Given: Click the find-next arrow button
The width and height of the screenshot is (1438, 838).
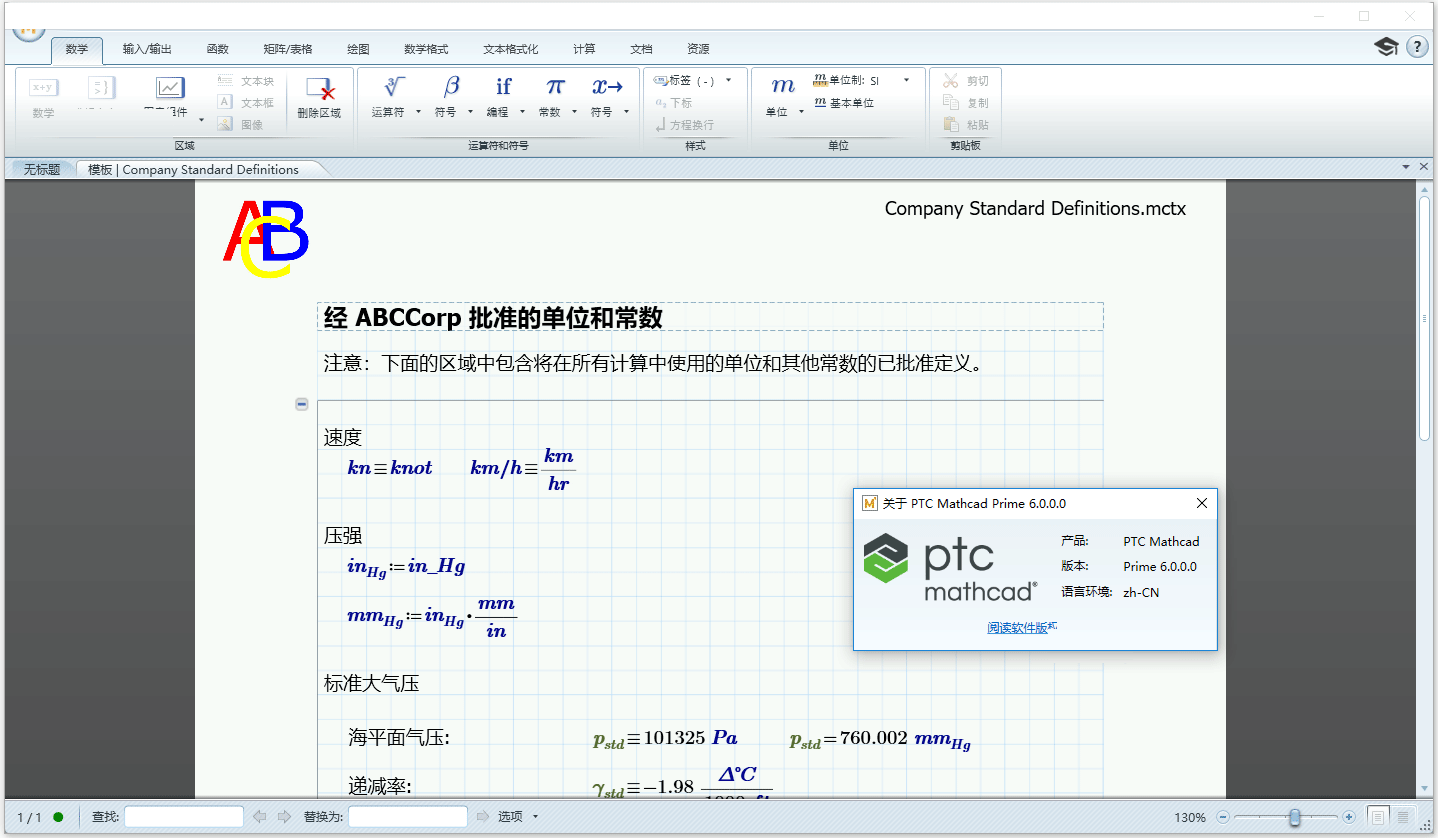Looking at the screenshot, I should [285, 816].
